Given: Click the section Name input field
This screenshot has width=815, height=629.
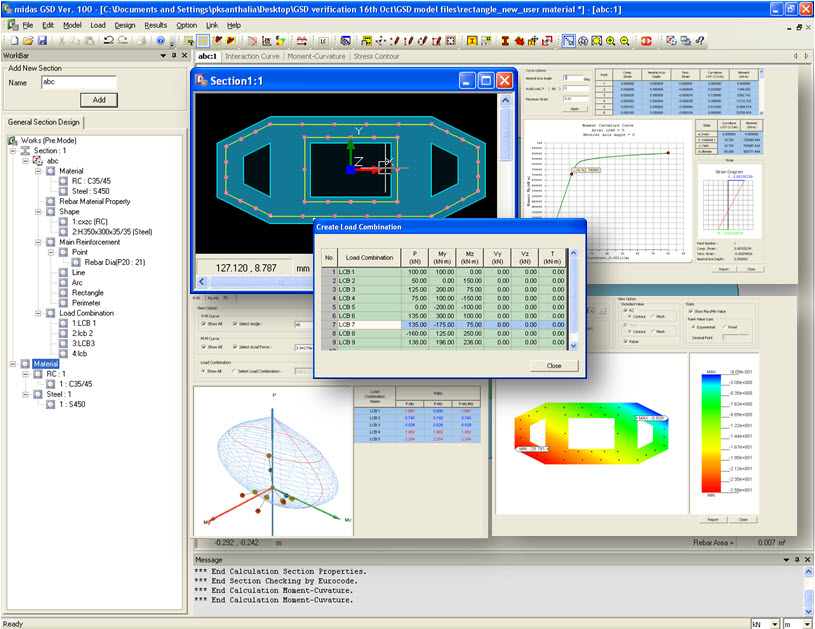Looking at the screenshot, I should coord(78,83).
